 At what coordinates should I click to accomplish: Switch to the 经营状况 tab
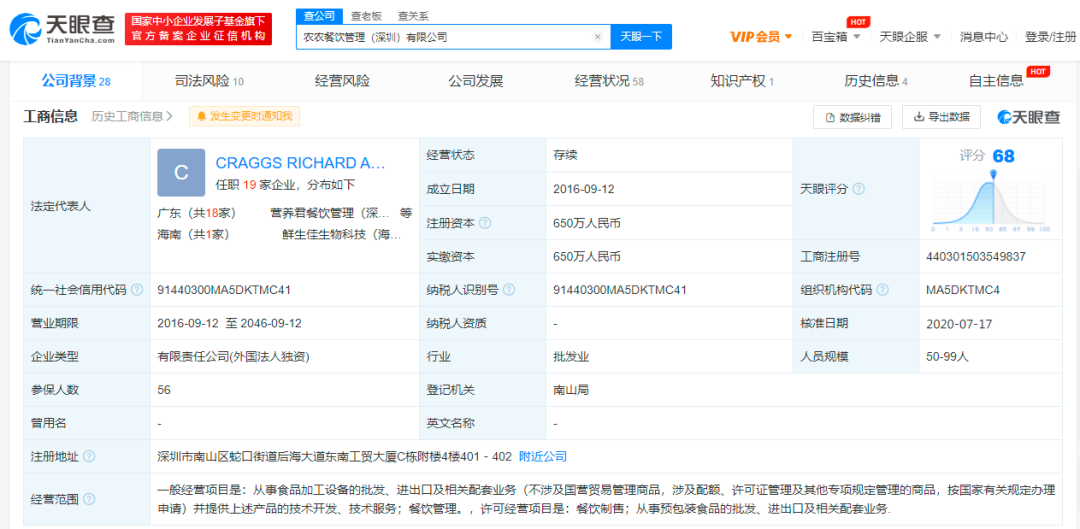[609, 81]
